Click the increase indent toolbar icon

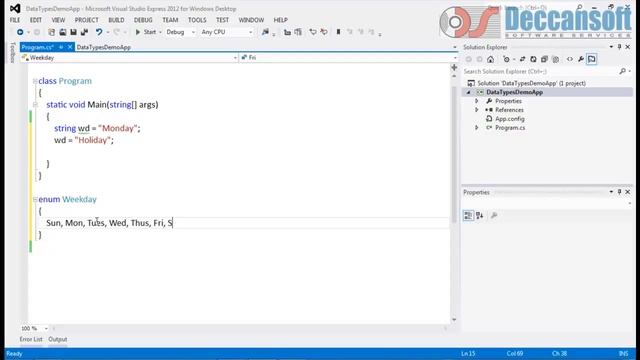coord(298,32)
